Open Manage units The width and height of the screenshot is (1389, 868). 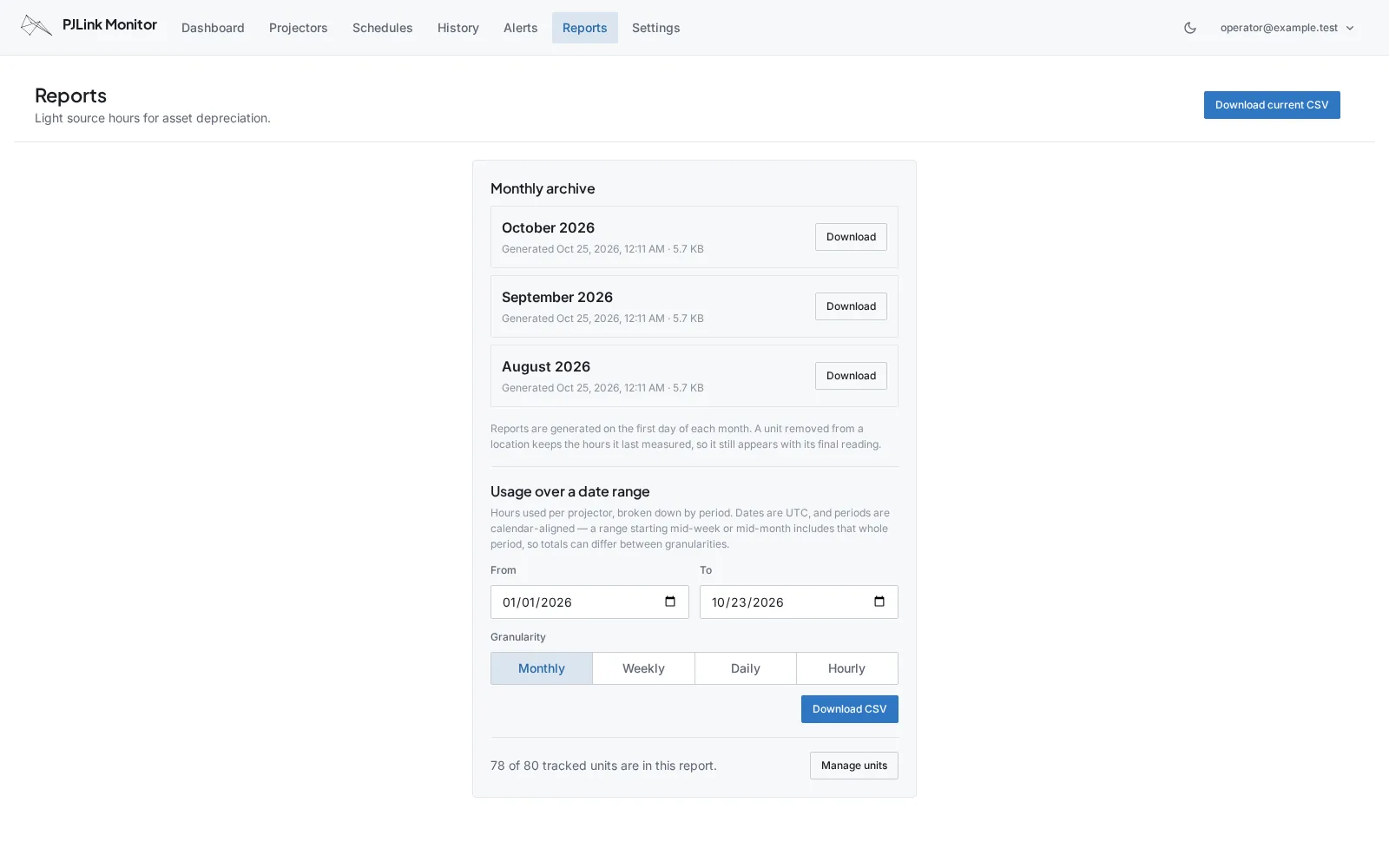pyautogui.click(x=854, y=766)
